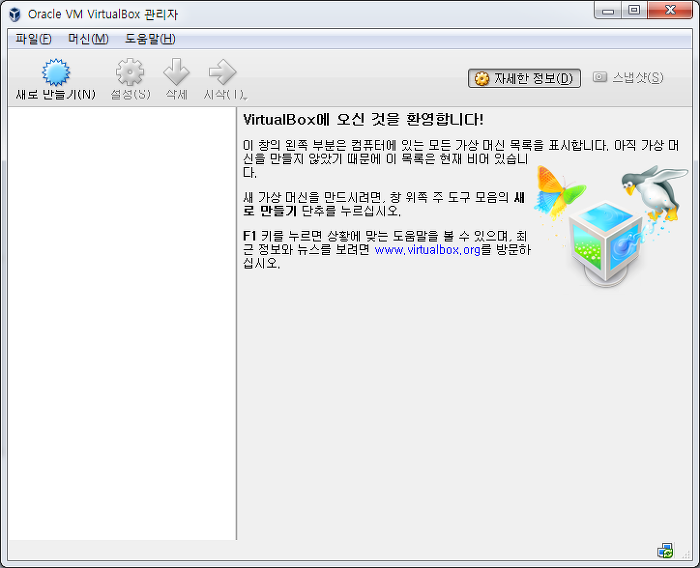The height and width of the screenshot is (568, 700).
Task: Click the VirtualBox cube welcome illustration
Action: [607, 243]
